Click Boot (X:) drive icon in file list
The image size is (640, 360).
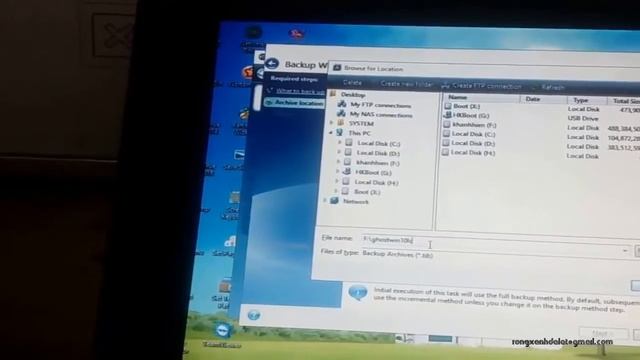click(448, 106)
